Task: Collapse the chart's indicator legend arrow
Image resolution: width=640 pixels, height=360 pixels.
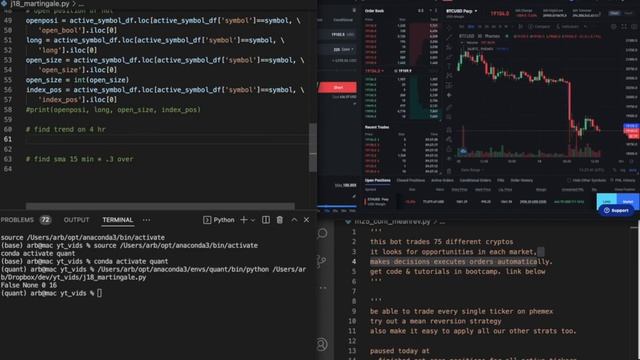Action: [x=462, y=42]
